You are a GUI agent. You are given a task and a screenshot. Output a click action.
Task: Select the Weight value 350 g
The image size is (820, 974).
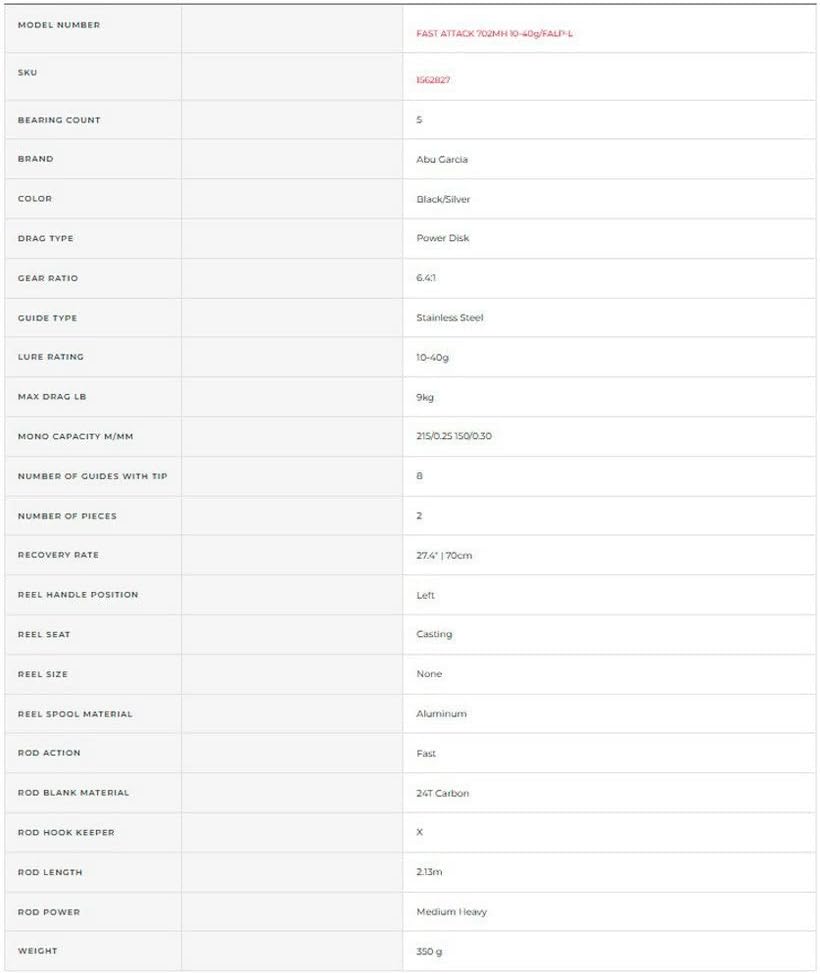[x=429, y=952]
